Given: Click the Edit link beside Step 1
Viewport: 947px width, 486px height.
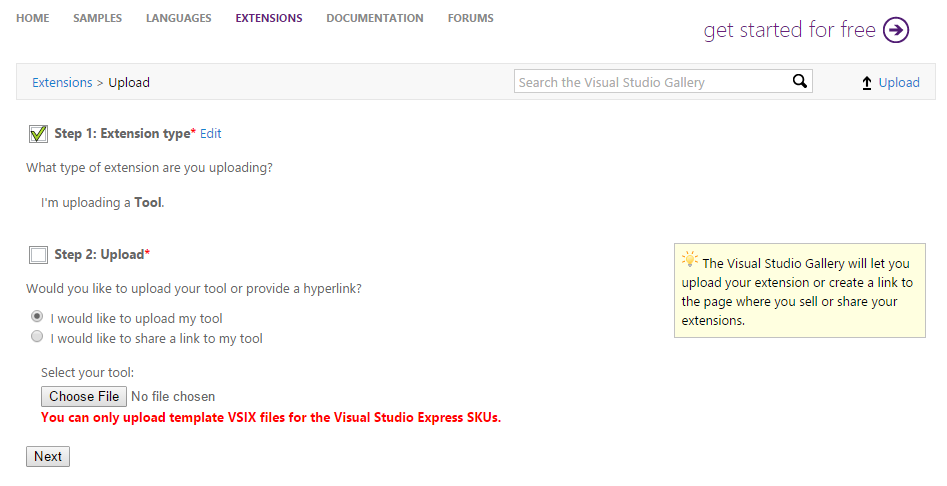Looking at the screenshot, I should coord(210,133).
